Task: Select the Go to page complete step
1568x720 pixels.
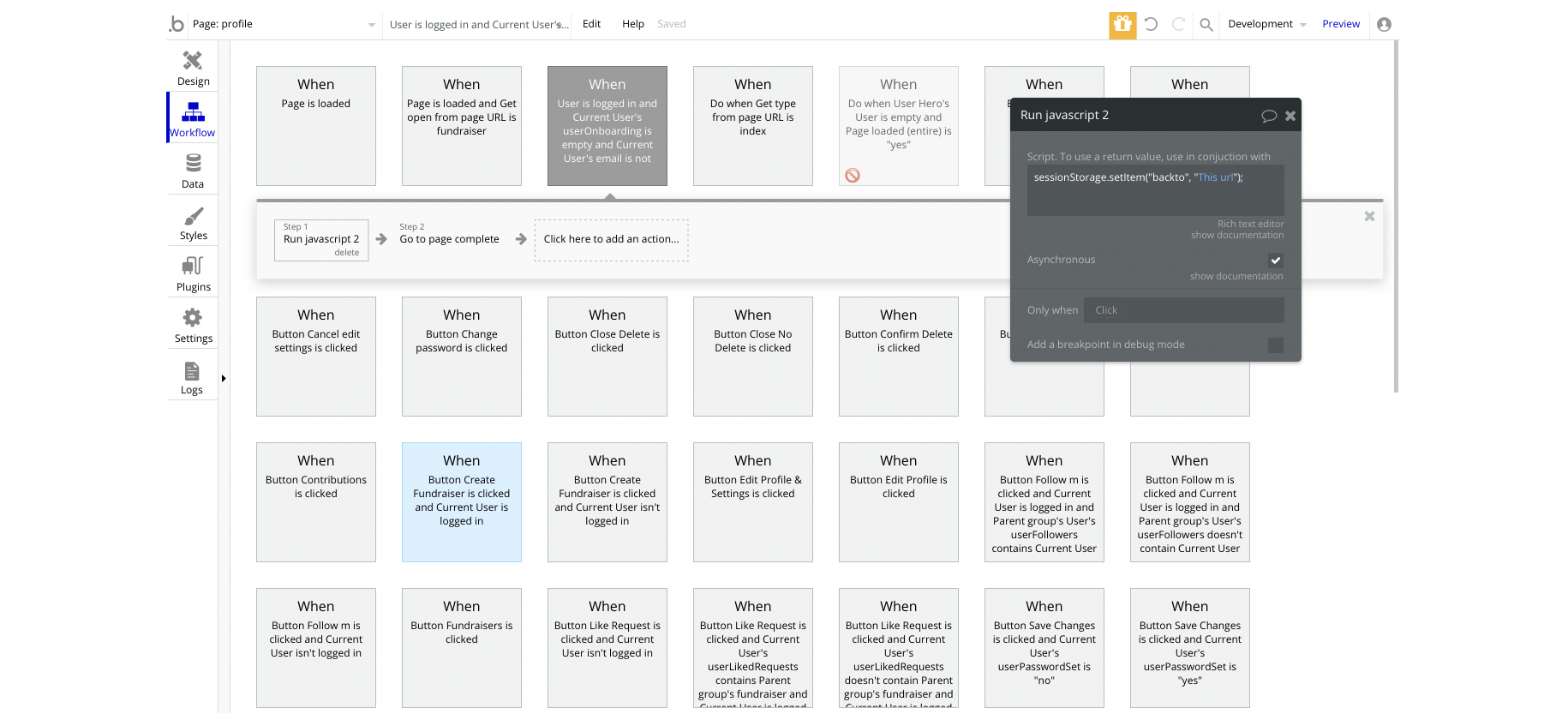Action: 449,239
